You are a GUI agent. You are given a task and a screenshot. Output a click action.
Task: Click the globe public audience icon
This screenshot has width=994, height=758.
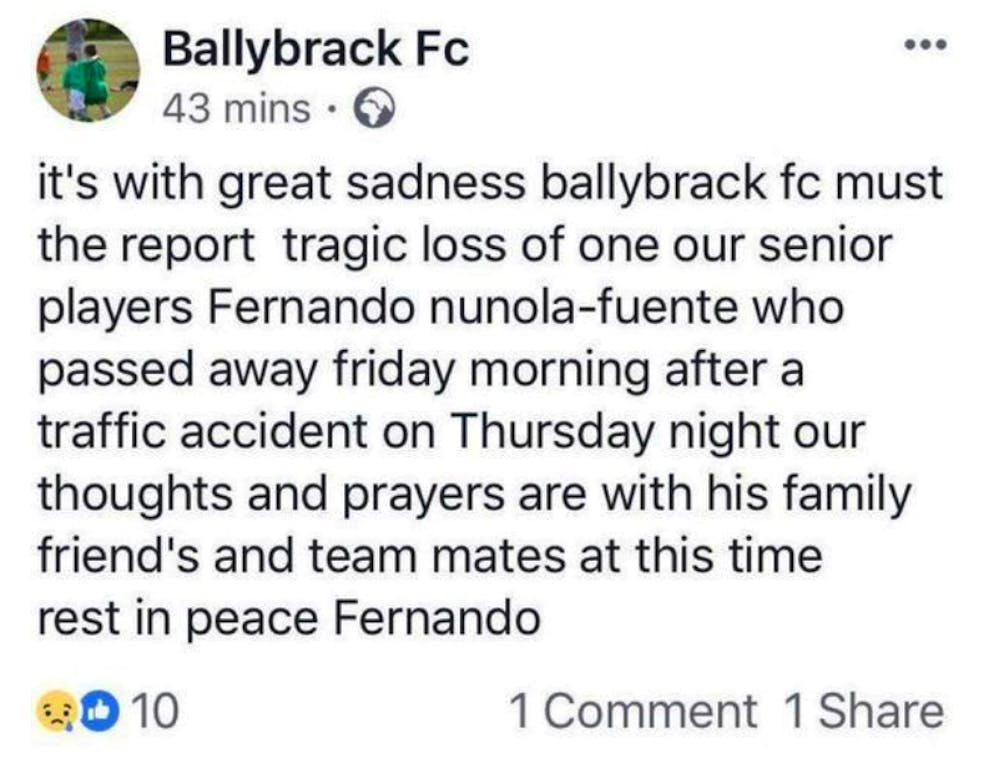point(373,109)
